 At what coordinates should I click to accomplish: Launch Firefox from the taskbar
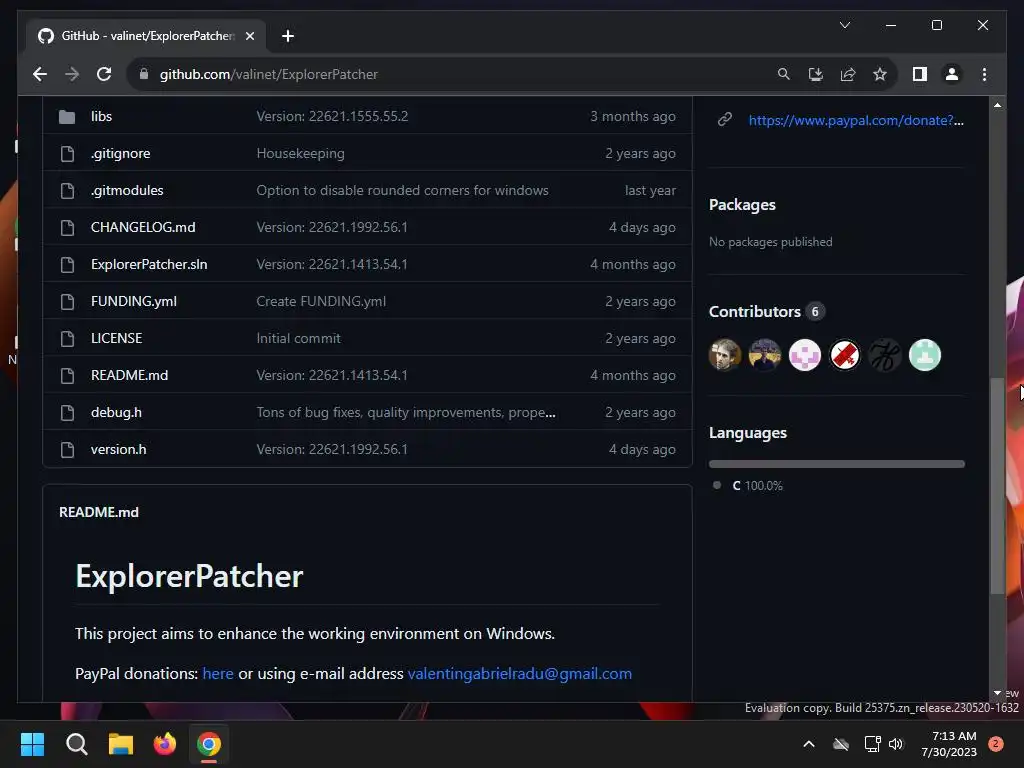click(165, 744)
